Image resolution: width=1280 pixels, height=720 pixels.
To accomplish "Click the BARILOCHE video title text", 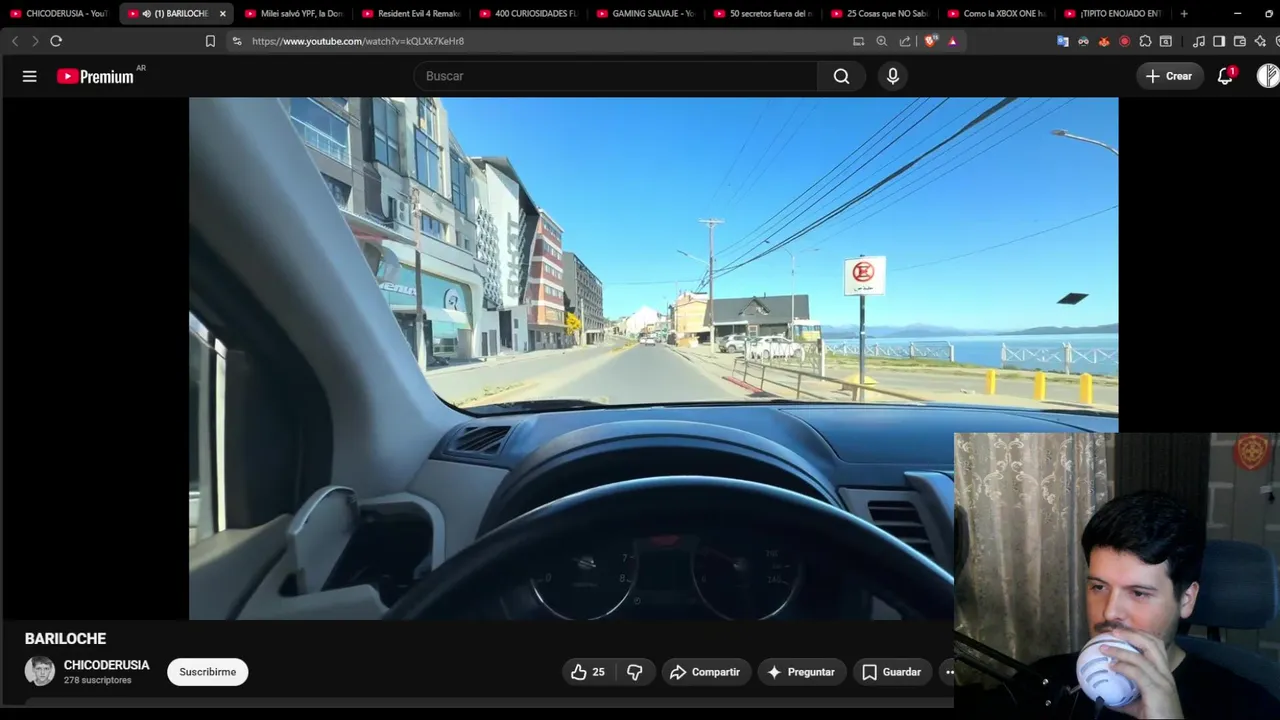I will coord(65,638).
